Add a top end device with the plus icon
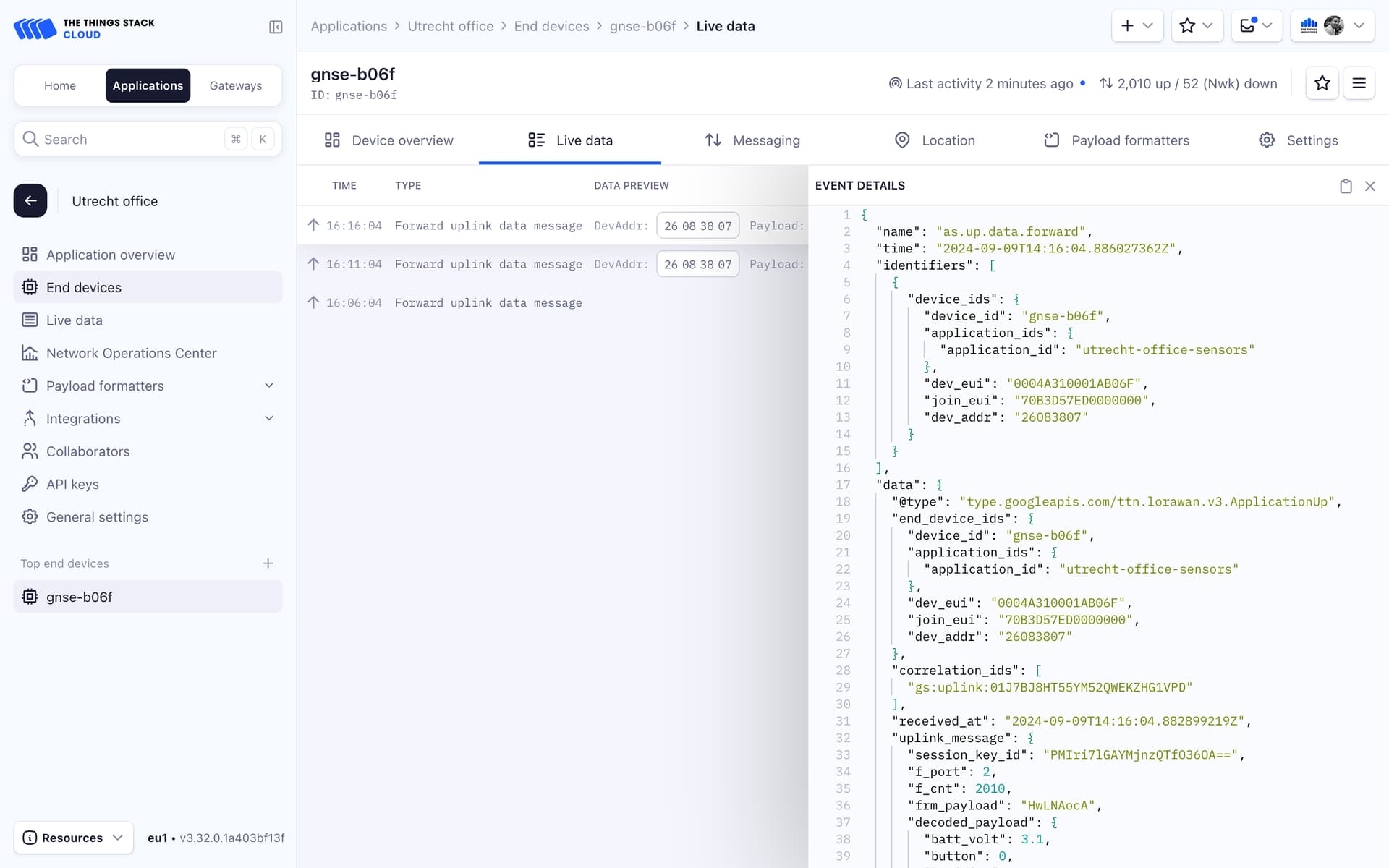The width and height of the screenshot is (1389, 868). click(268, 563)
